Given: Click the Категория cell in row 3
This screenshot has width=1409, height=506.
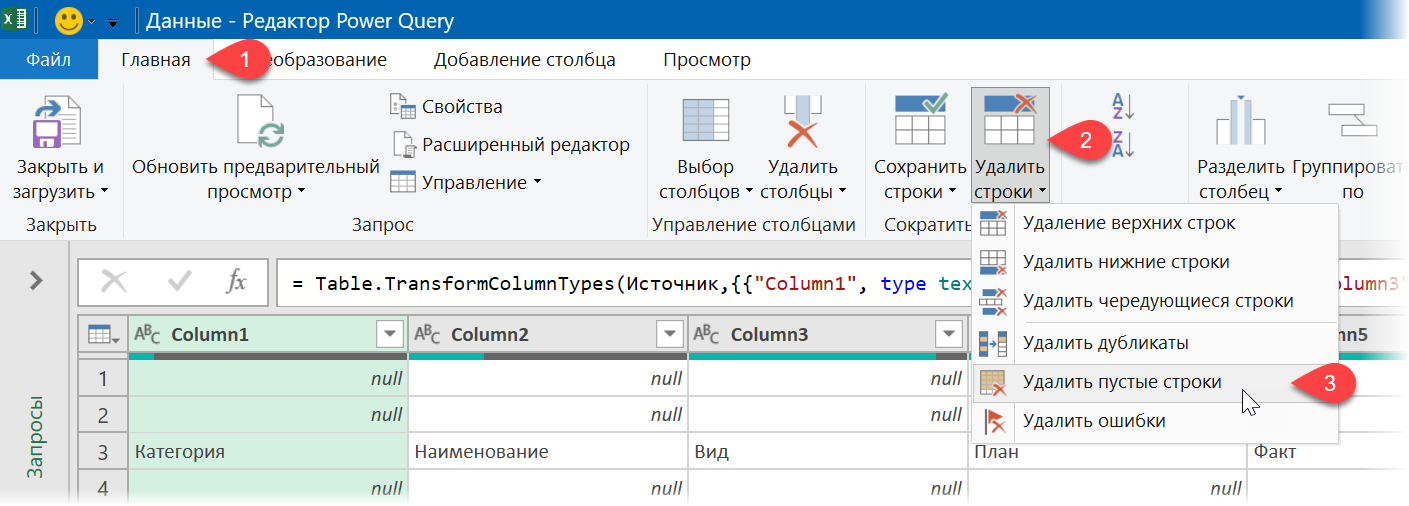Looking at the screenshot, I should [x=269, y=452].
